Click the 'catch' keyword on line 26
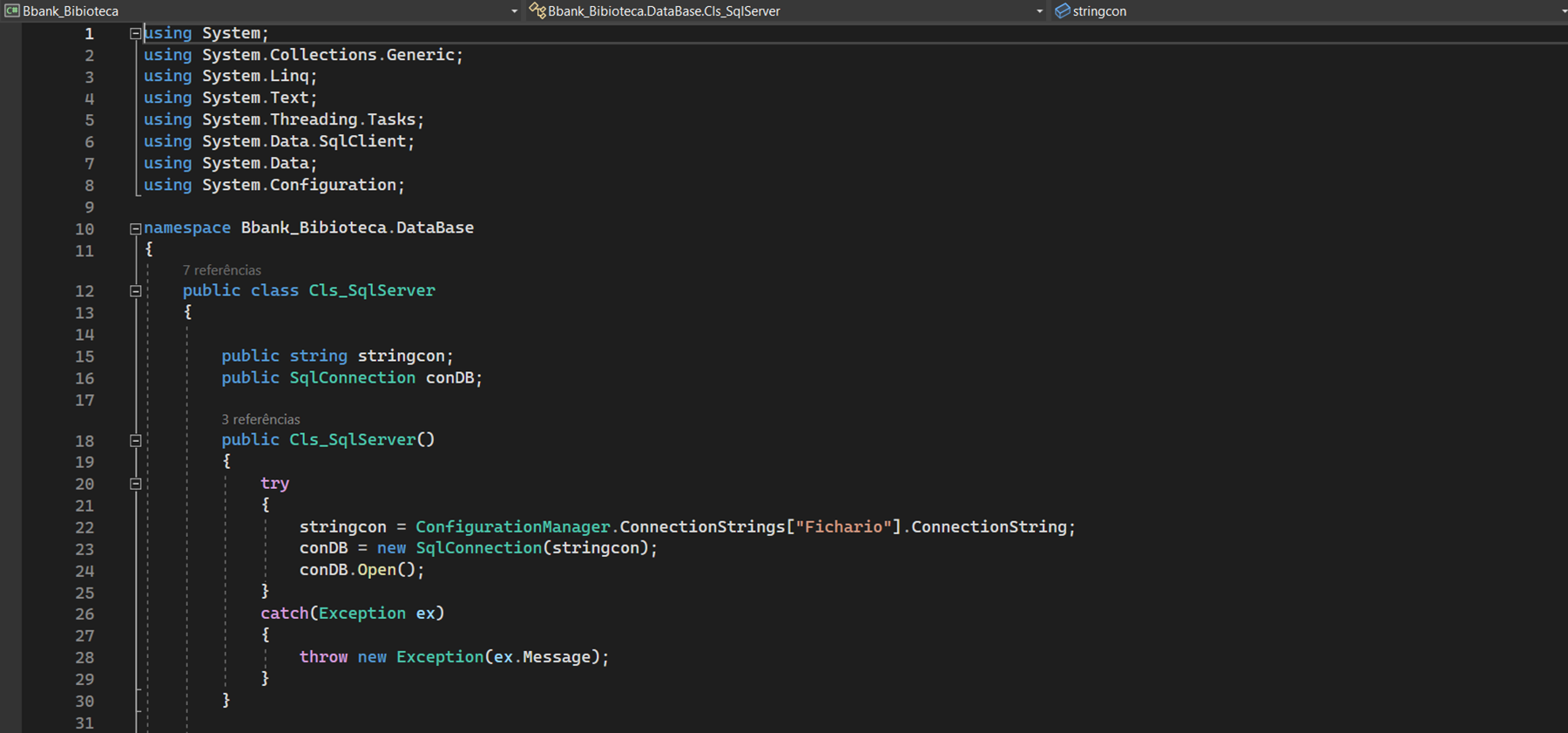1568x733 pixels. pos(284,613)
